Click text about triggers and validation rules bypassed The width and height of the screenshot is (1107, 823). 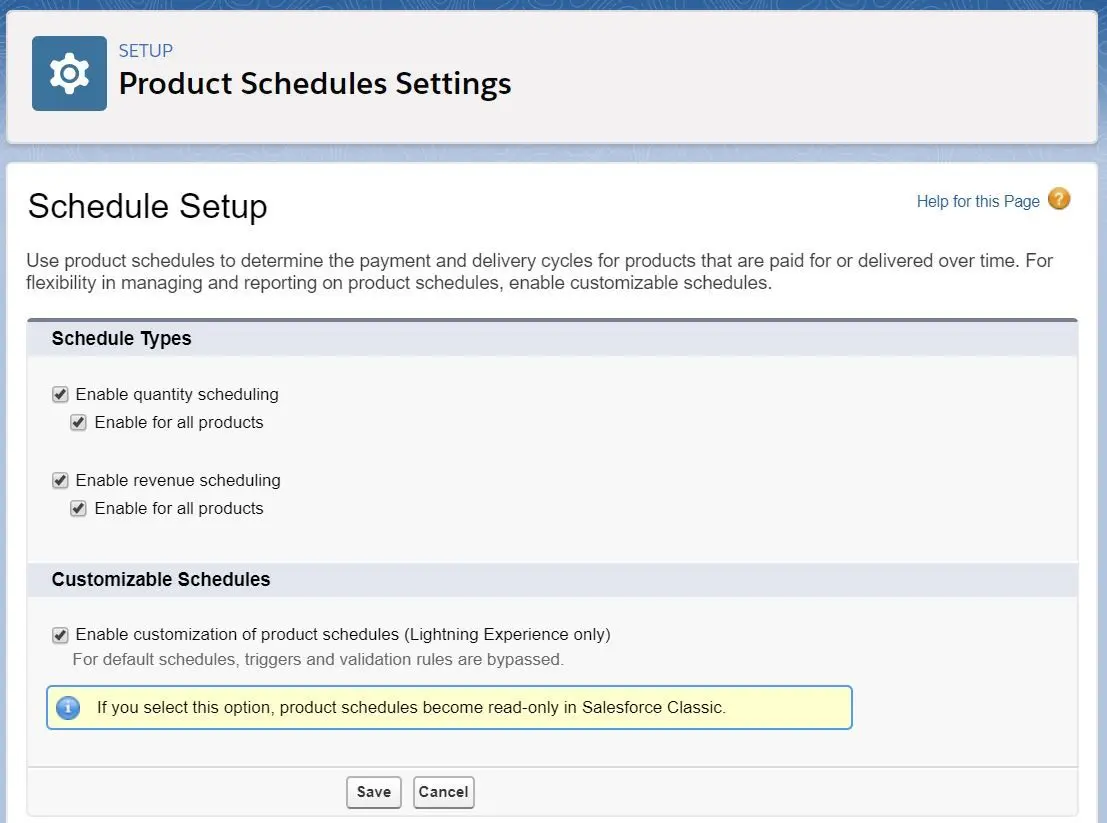pos(318,659)
